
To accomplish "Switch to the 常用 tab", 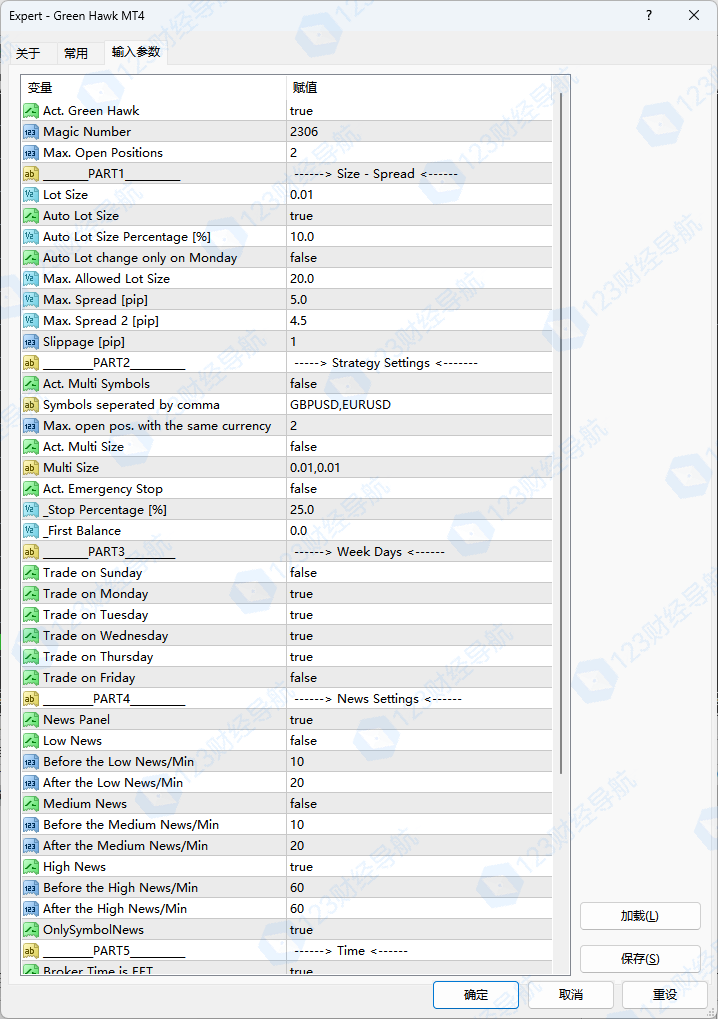I will point(76,53).
